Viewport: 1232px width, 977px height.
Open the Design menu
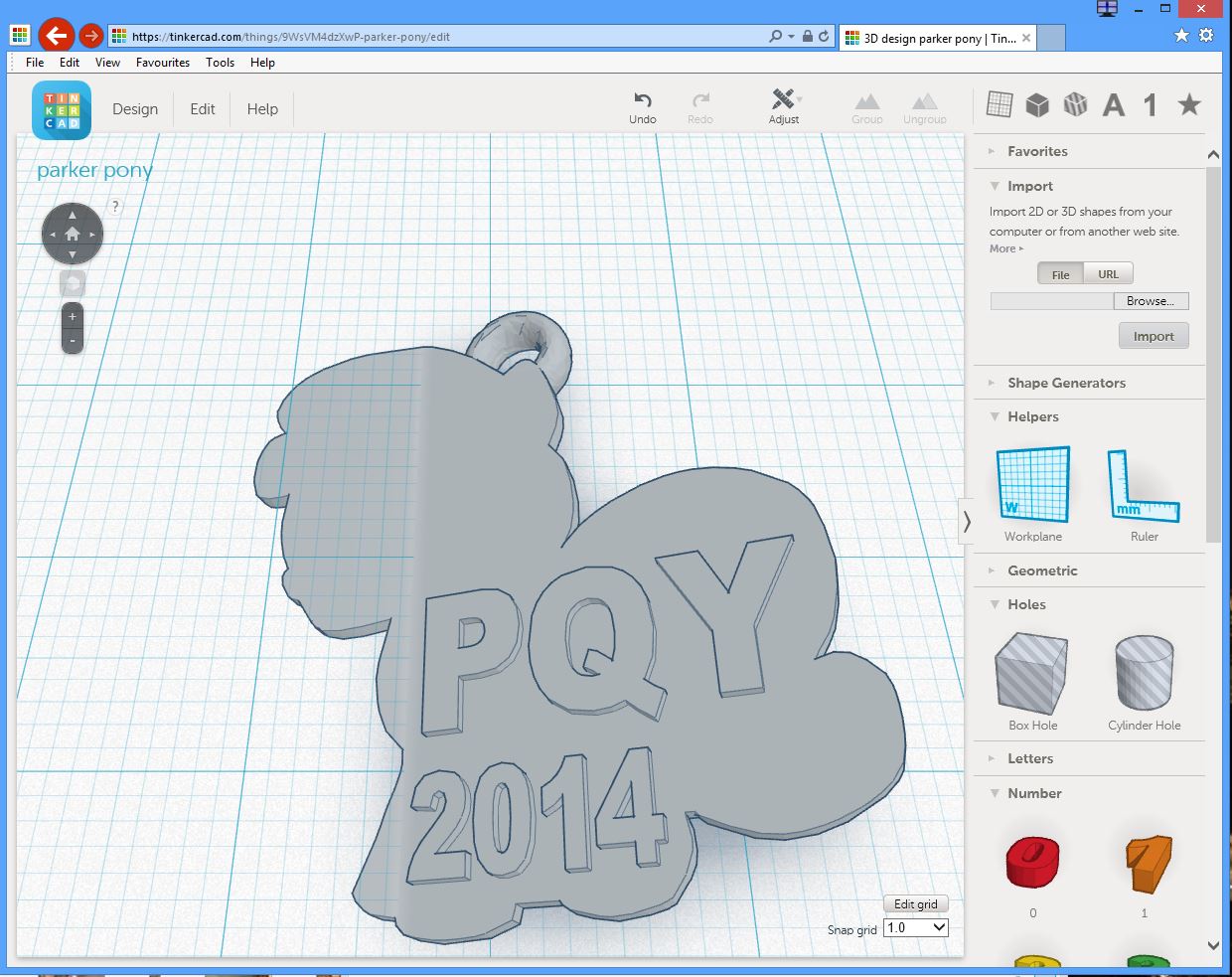click(135, 109)
